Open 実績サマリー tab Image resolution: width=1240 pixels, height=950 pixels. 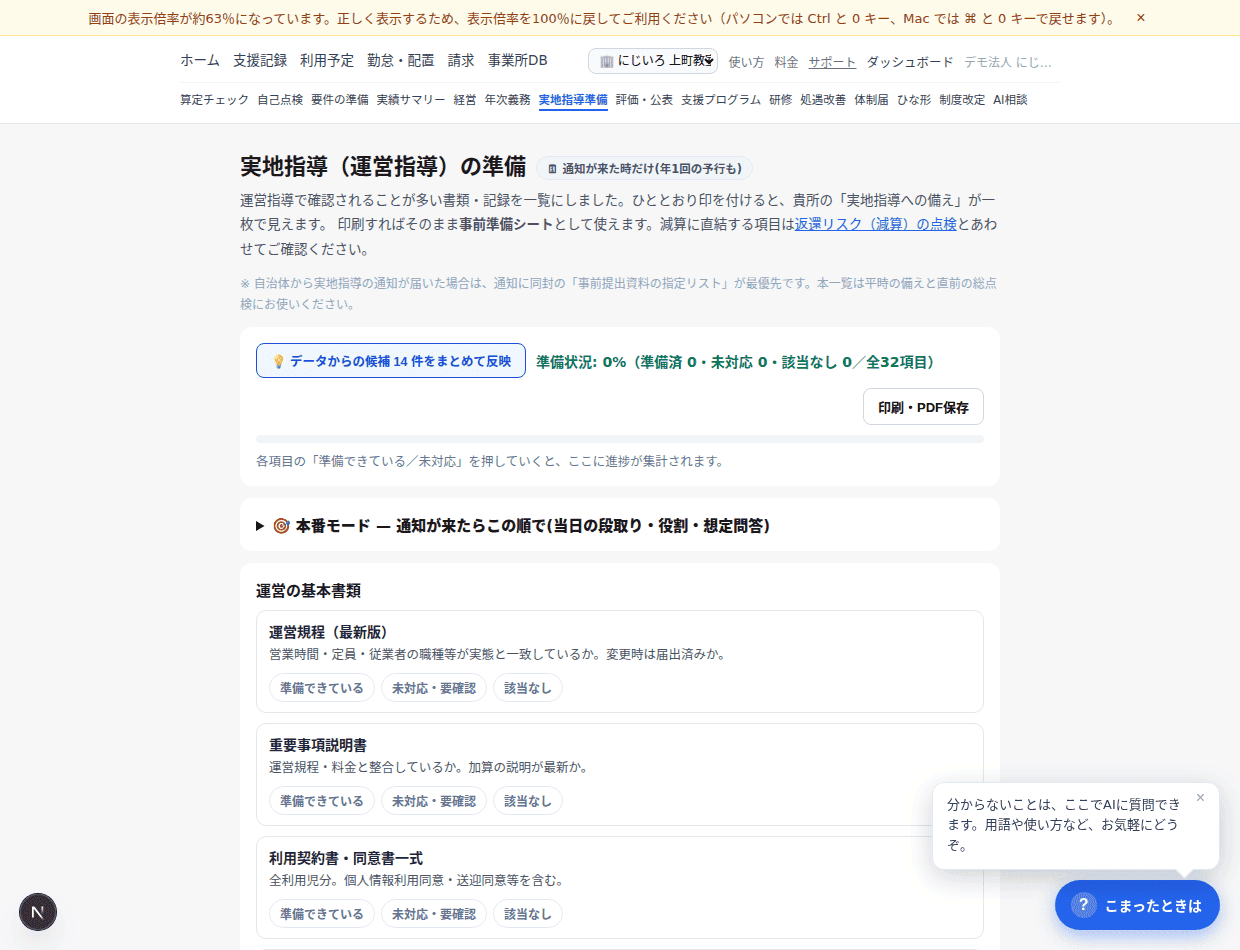pyautogui.click(x=411, y=100)
